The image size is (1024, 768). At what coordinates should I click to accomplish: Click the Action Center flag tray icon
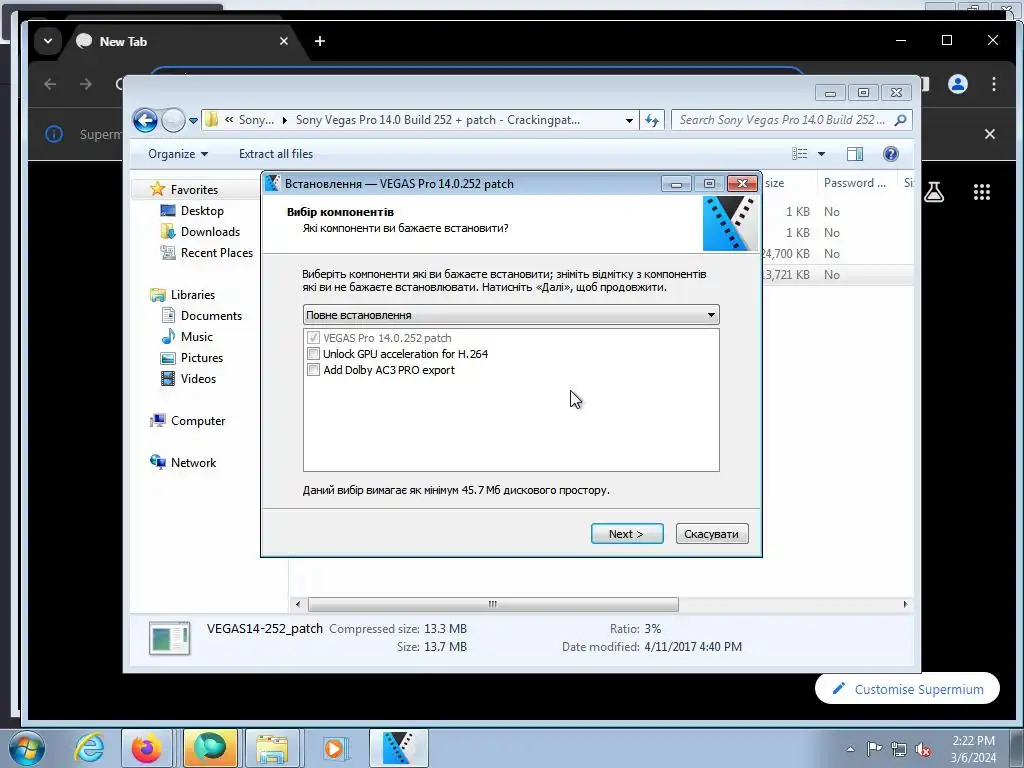coord(874,749)
